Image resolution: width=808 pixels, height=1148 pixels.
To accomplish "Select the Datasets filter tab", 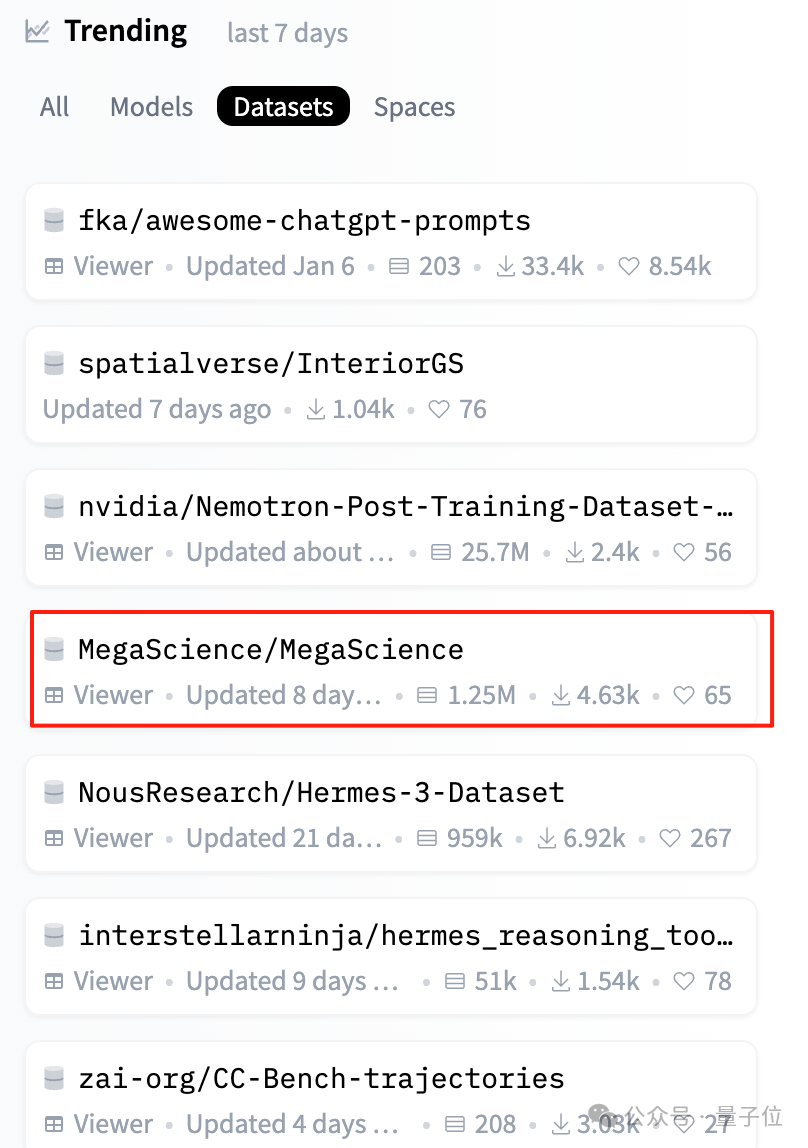I will [x=283, y=106].
